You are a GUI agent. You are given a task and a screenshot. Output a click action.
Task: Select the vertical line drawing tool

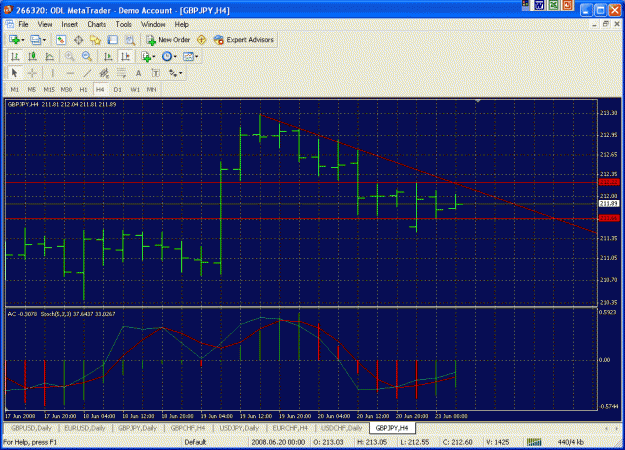pos(52,73)
